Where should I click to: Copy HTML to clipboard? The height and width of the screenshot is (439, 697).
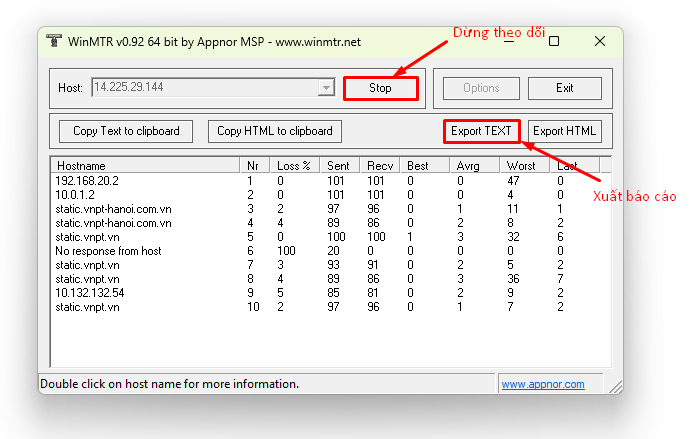click(x=275, y=131)
